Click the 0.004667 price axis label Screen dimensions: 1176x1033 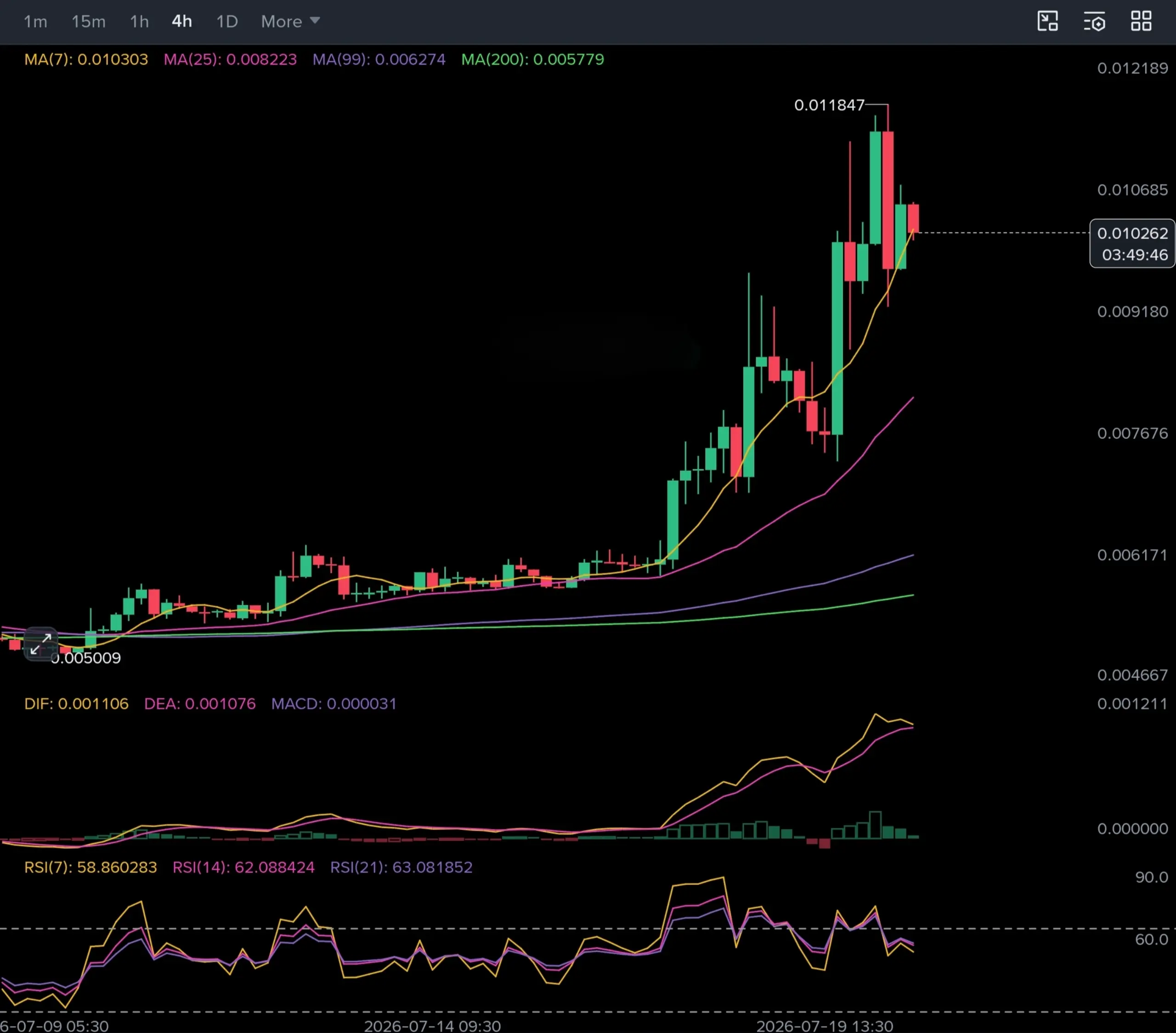[x=1132, y=675]
